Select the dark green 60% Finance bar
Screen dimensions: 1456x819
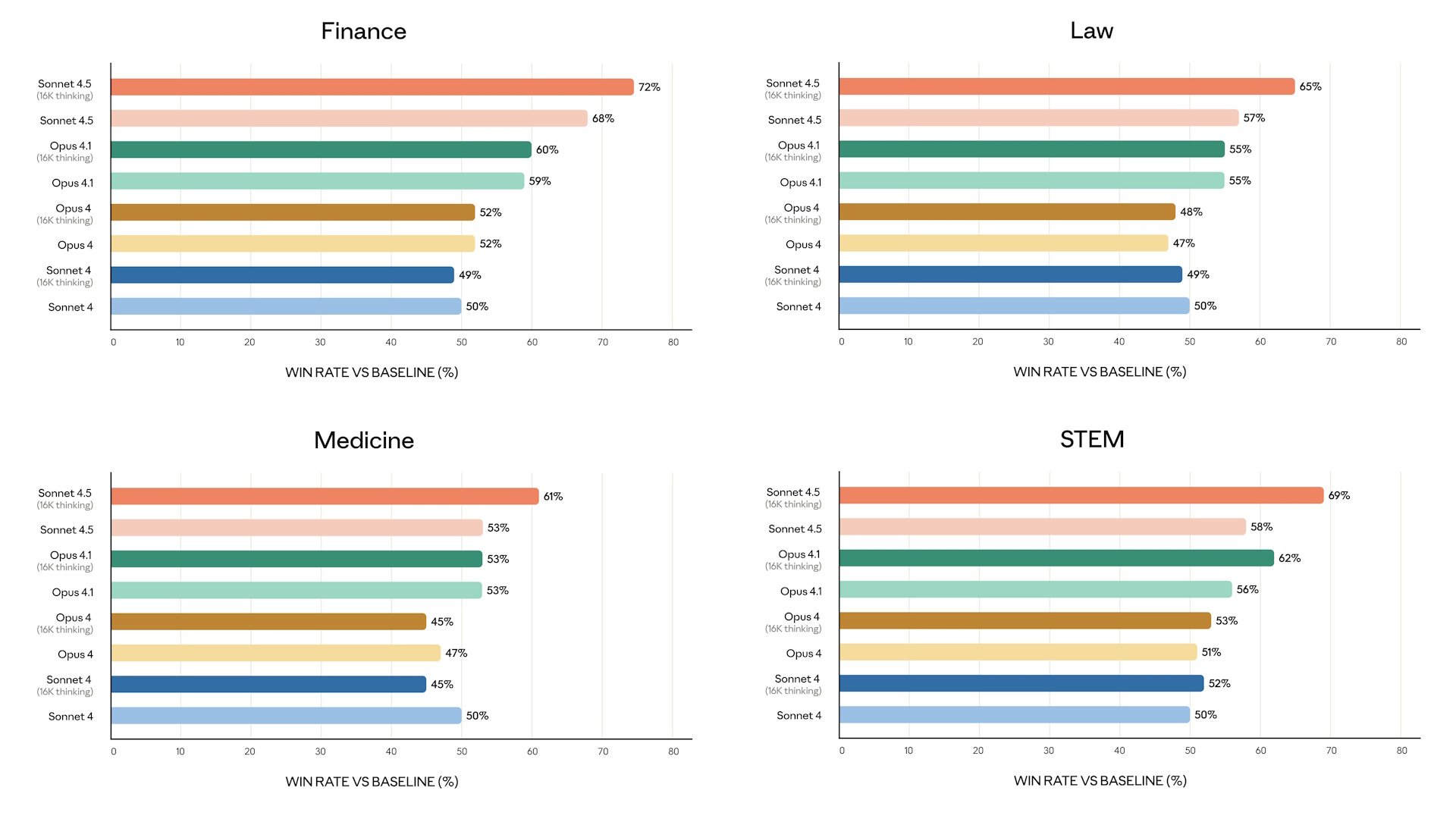pyautogui.click(x=321, y=150)
